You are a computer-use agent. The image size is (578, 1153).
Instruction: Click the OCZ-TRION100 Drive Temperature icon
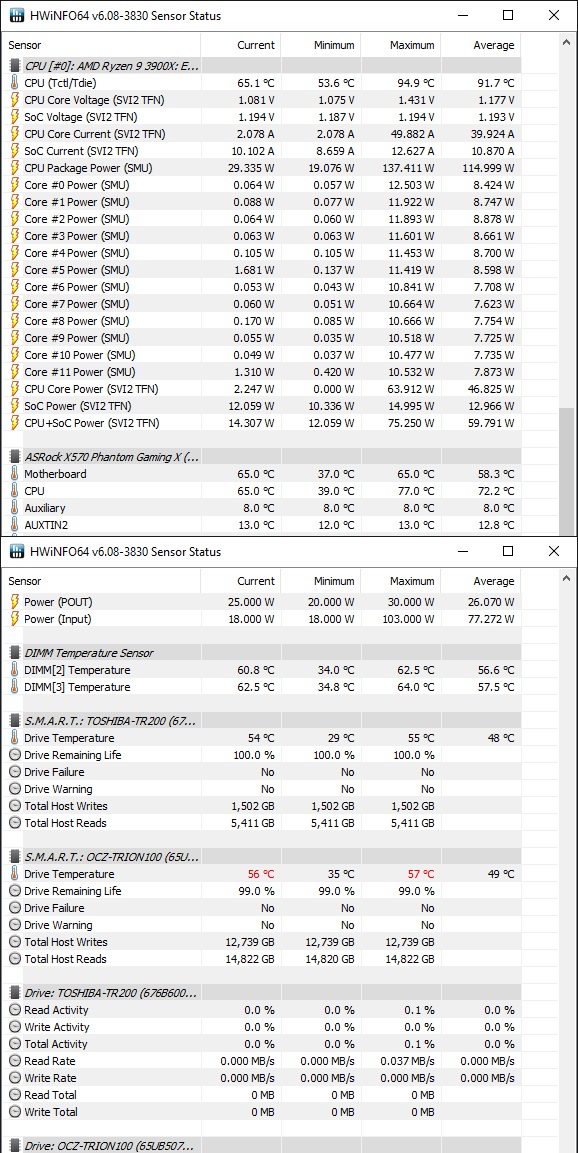tap(14, 874)
